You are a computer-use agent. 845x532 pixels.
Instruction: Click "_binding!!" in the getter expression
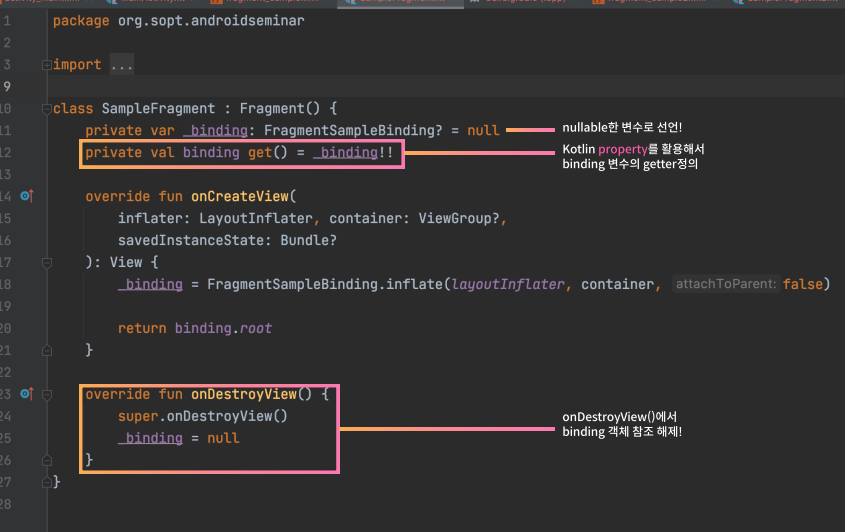tap(353, 153)
